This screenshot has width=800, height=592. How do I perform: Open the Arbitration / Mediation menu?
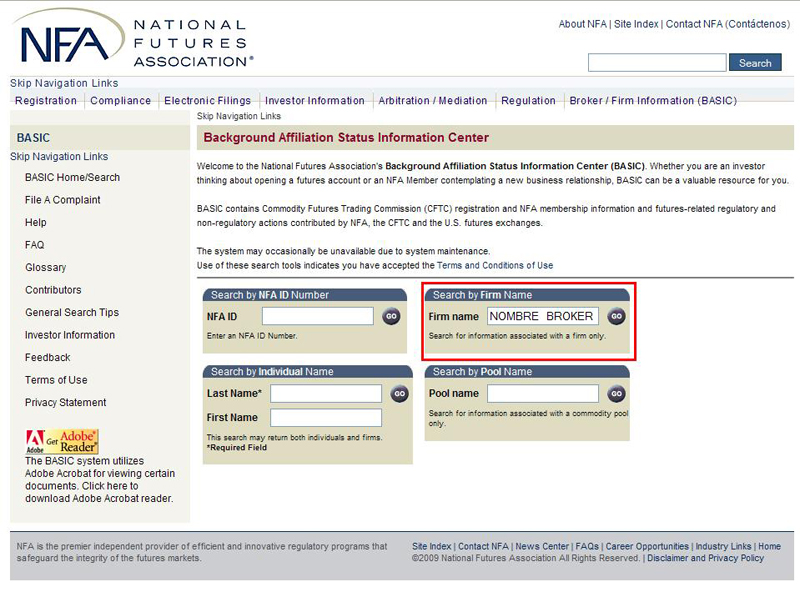[432, 101]
